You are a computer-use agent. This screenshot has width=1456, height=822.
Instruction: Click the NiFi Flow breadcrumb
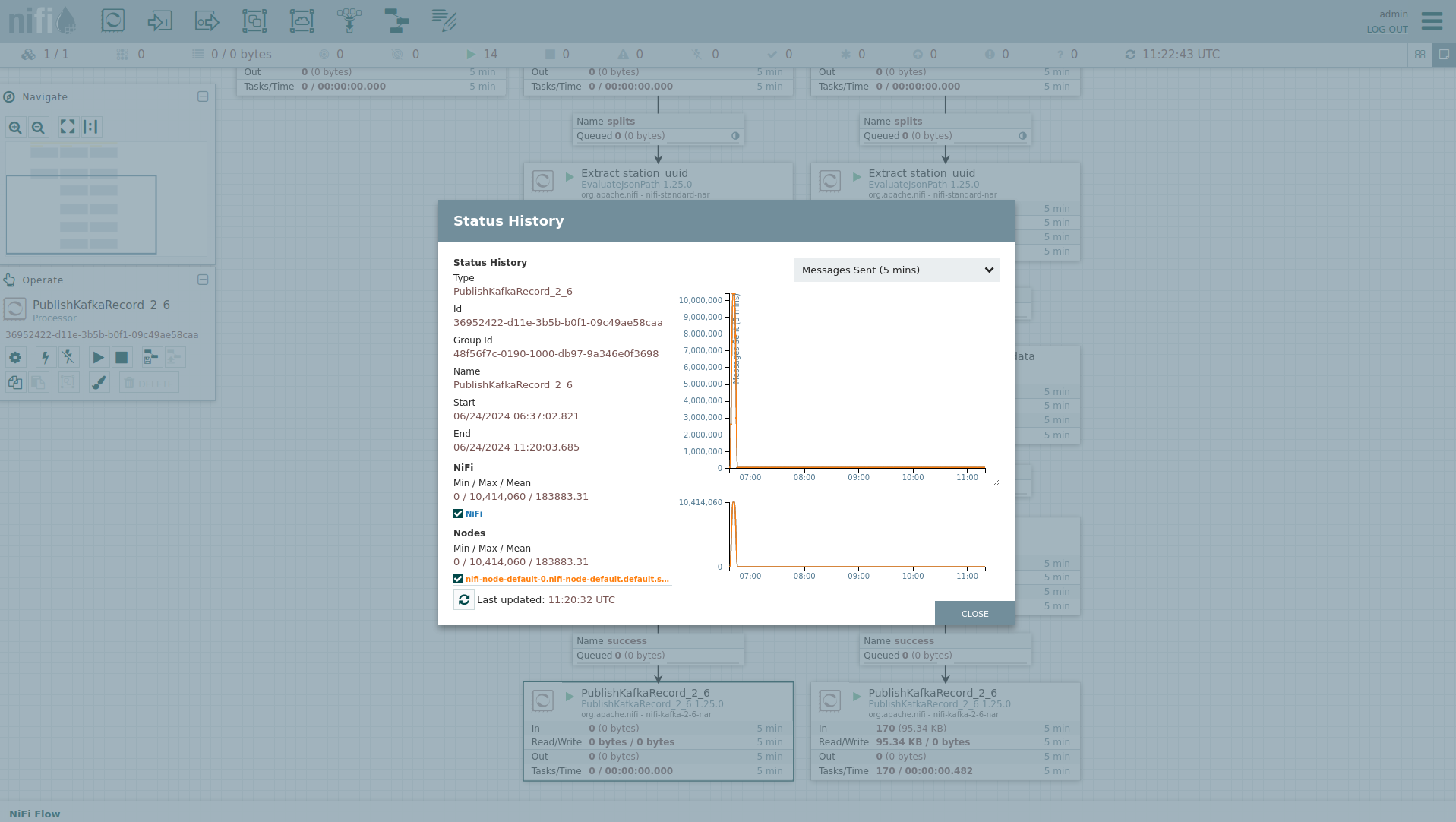(35, 814)
